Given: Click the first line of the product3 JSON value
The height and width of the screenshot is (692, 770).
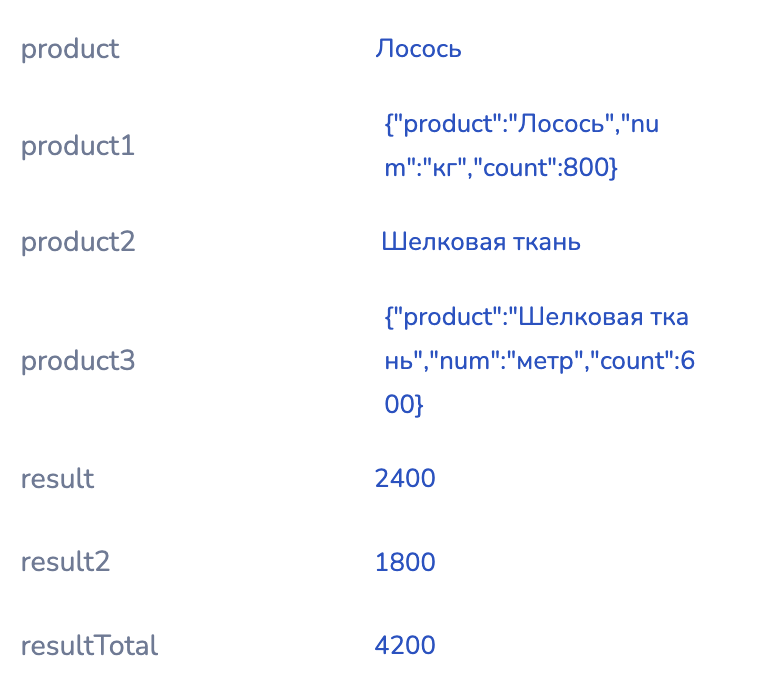Looking at the screenshot, I should tap(536, 317).
